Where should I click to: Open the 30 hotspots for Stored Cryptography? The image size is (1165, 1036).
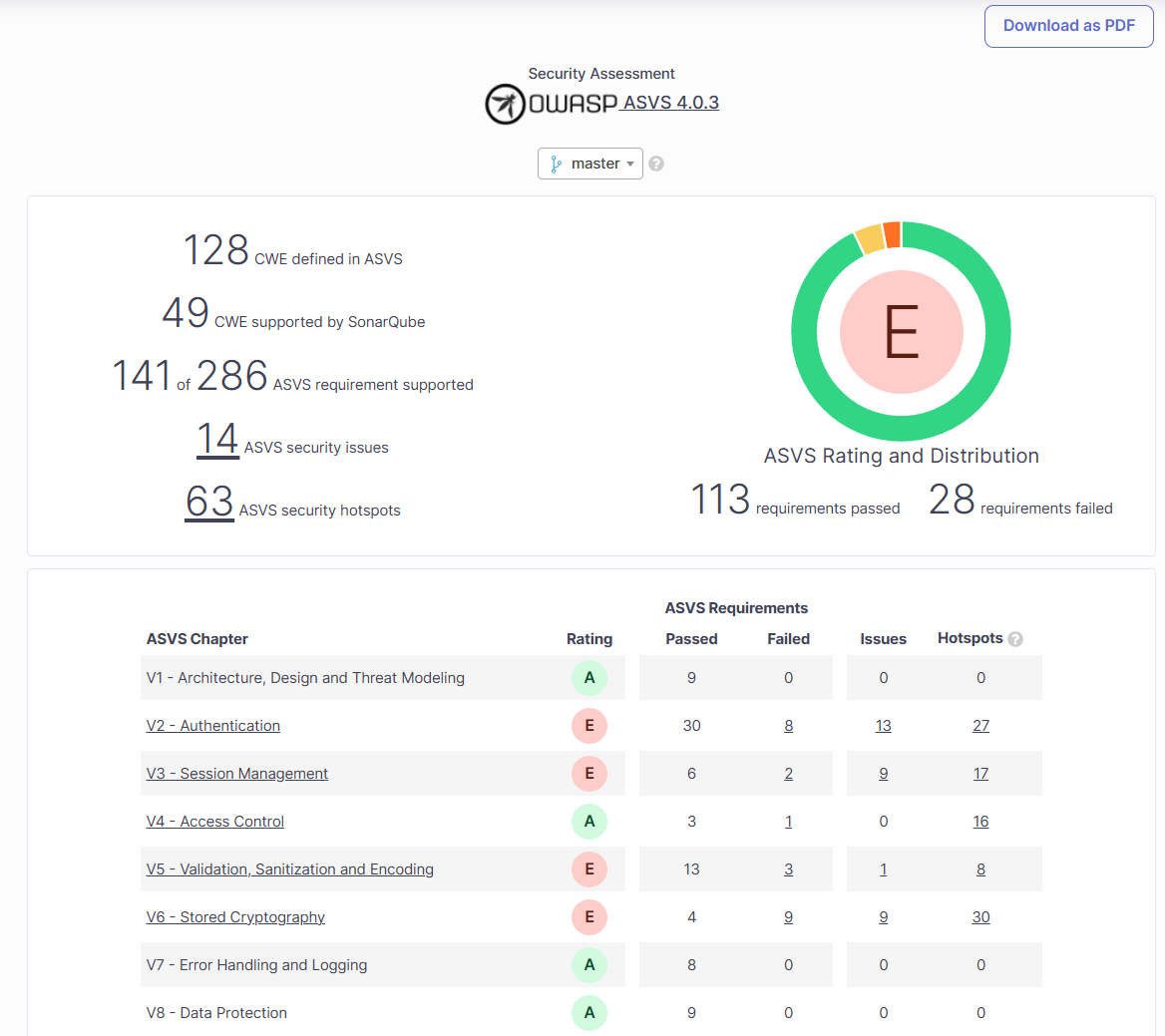980,917
